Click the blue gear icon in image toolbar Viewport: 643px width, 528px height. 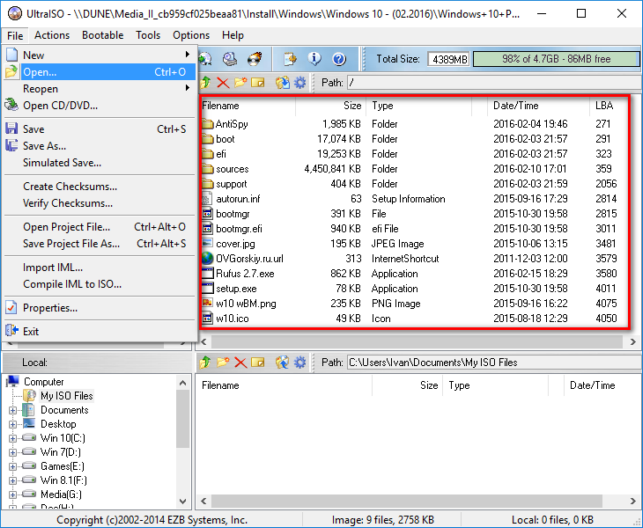point(300,83)
